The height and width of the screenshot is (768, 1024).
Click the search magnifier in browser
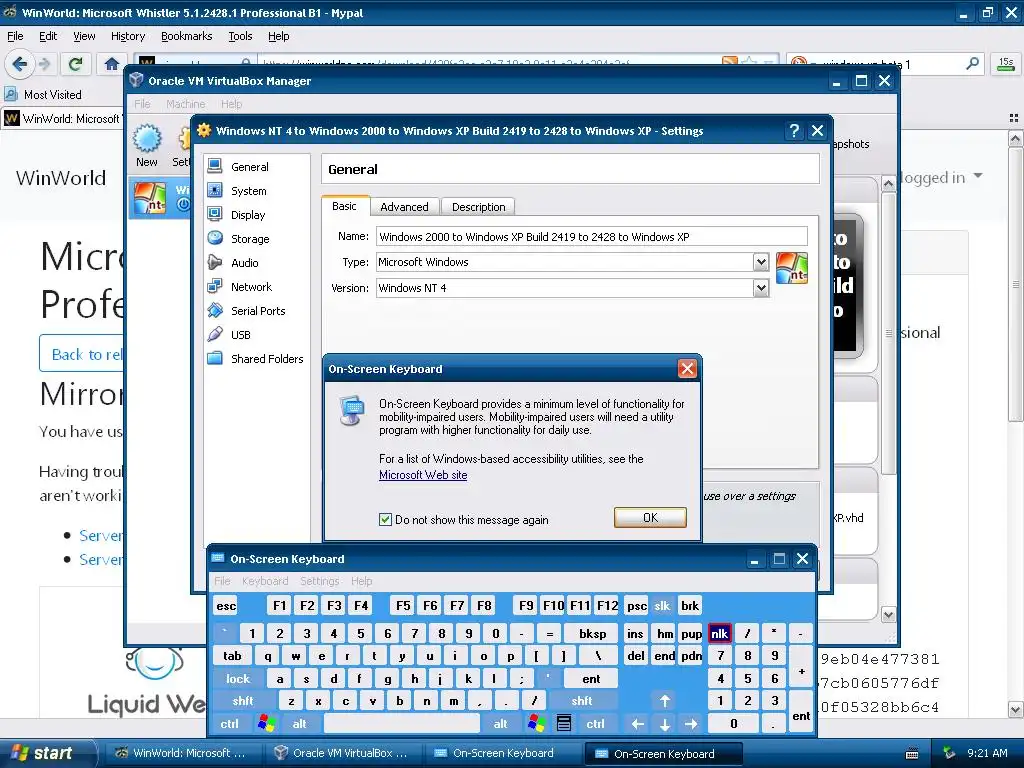pos(972,64)
